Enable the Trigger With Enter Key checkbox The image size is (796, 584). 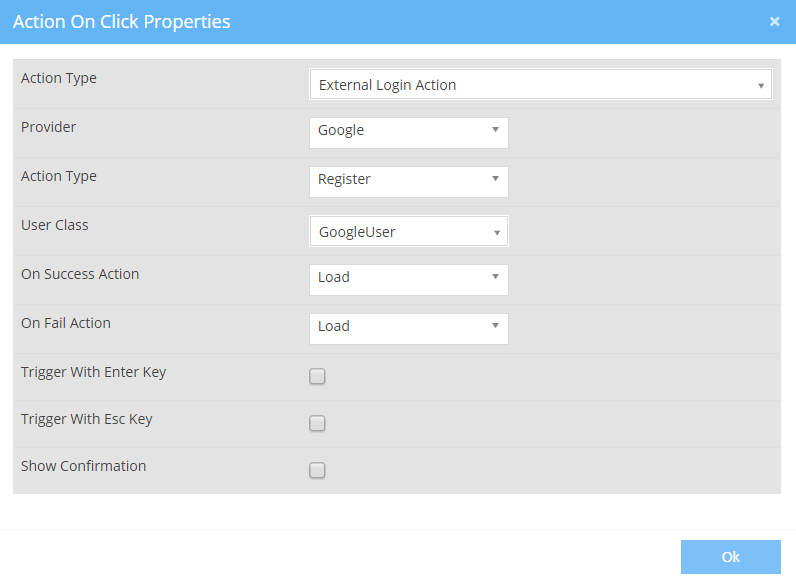[317, 377]
